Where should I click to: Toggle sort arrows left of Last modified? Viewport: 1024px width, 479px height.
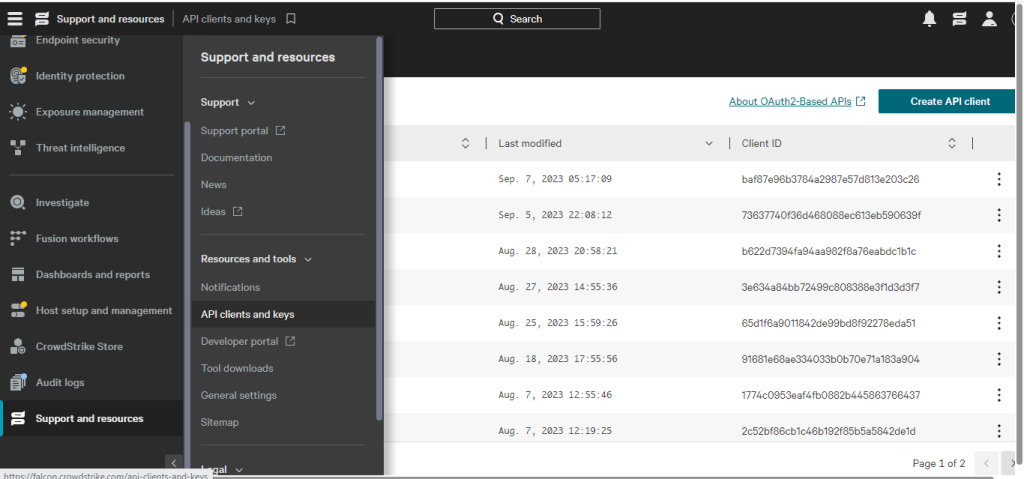click(x=466, y=143)
